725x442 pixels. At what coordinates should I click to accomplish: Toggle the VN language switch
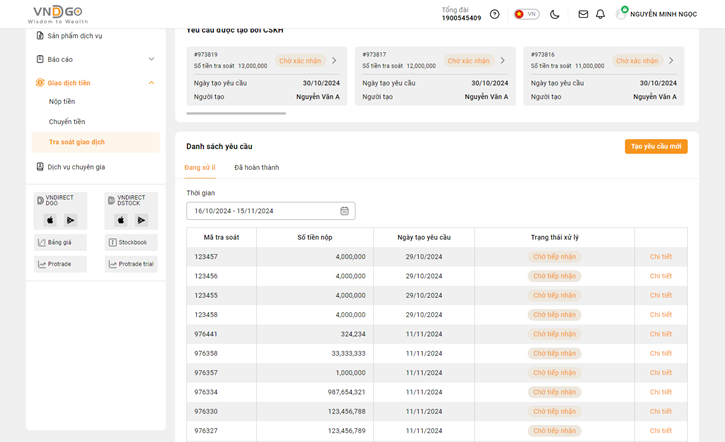pos(527,14)
